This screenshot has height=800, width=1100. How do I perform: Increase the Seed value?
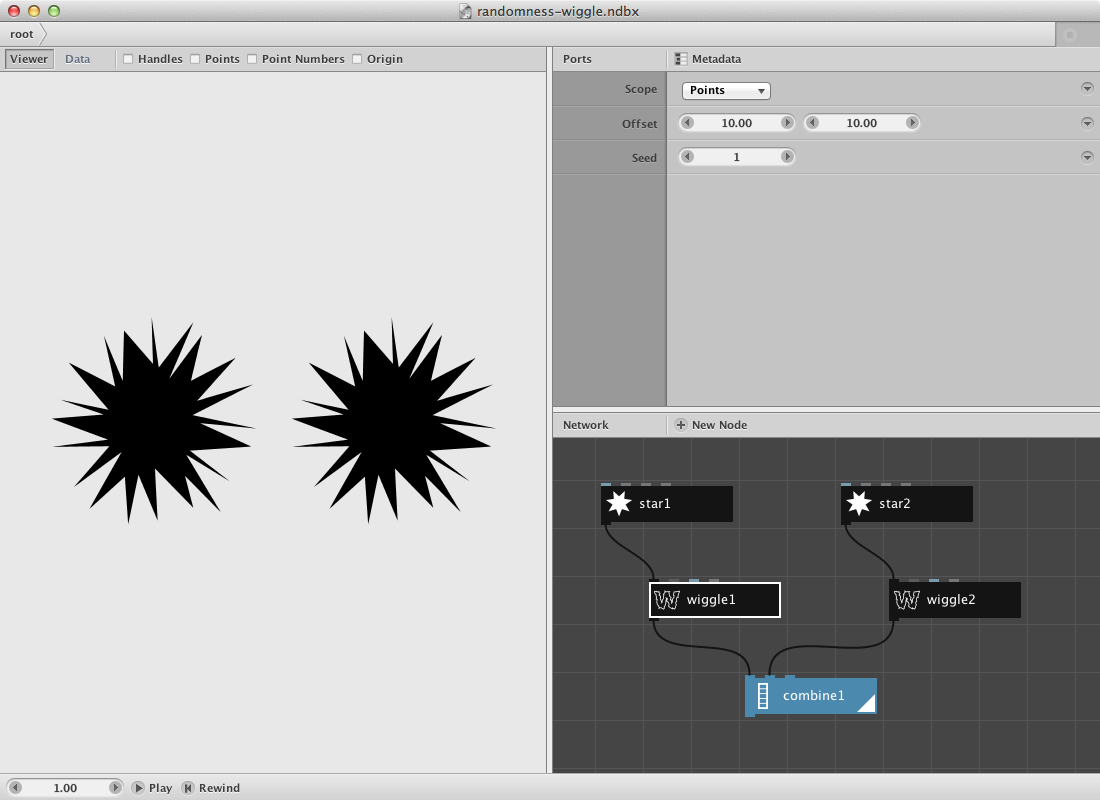coord(787,157)
